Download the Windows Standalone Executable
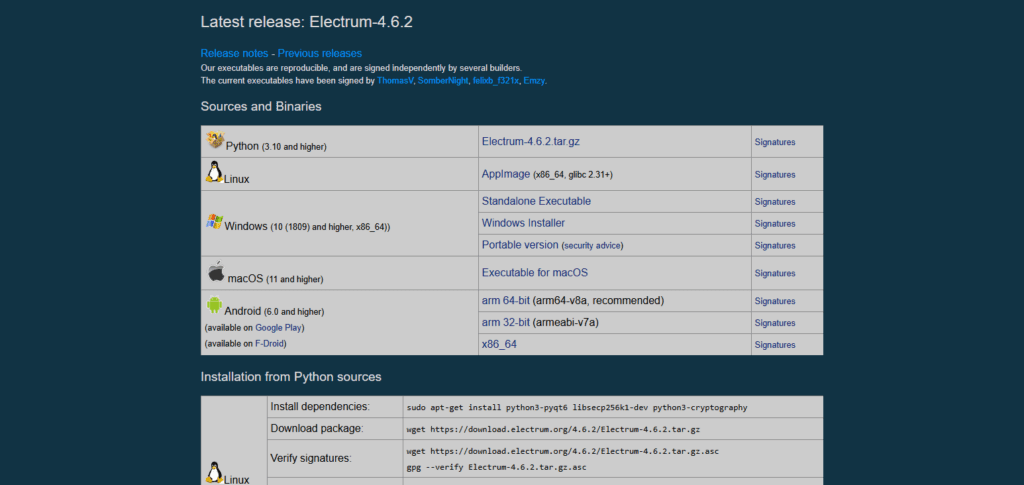The width and height of the screenshot is (1024, 485). pos(536,201)
